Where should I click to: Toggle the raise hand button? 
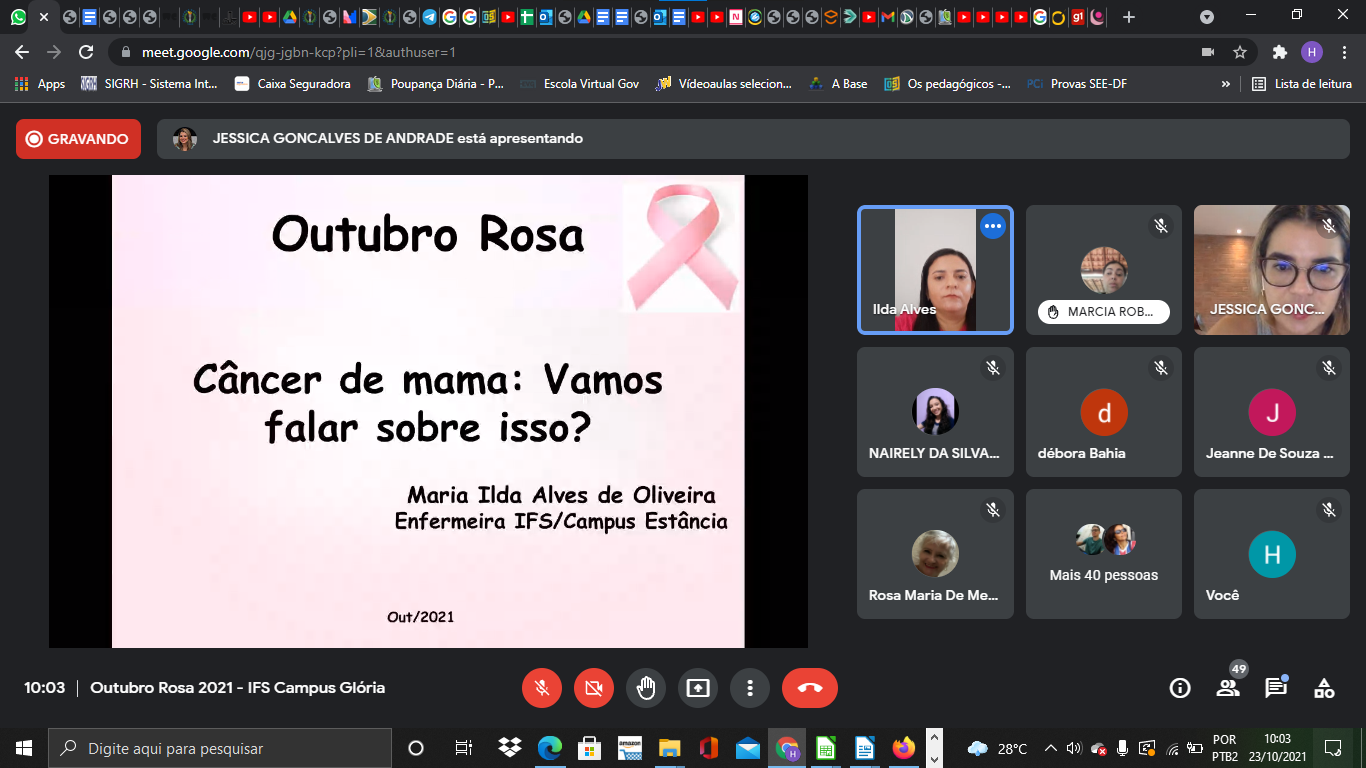(x=646, y=688)
